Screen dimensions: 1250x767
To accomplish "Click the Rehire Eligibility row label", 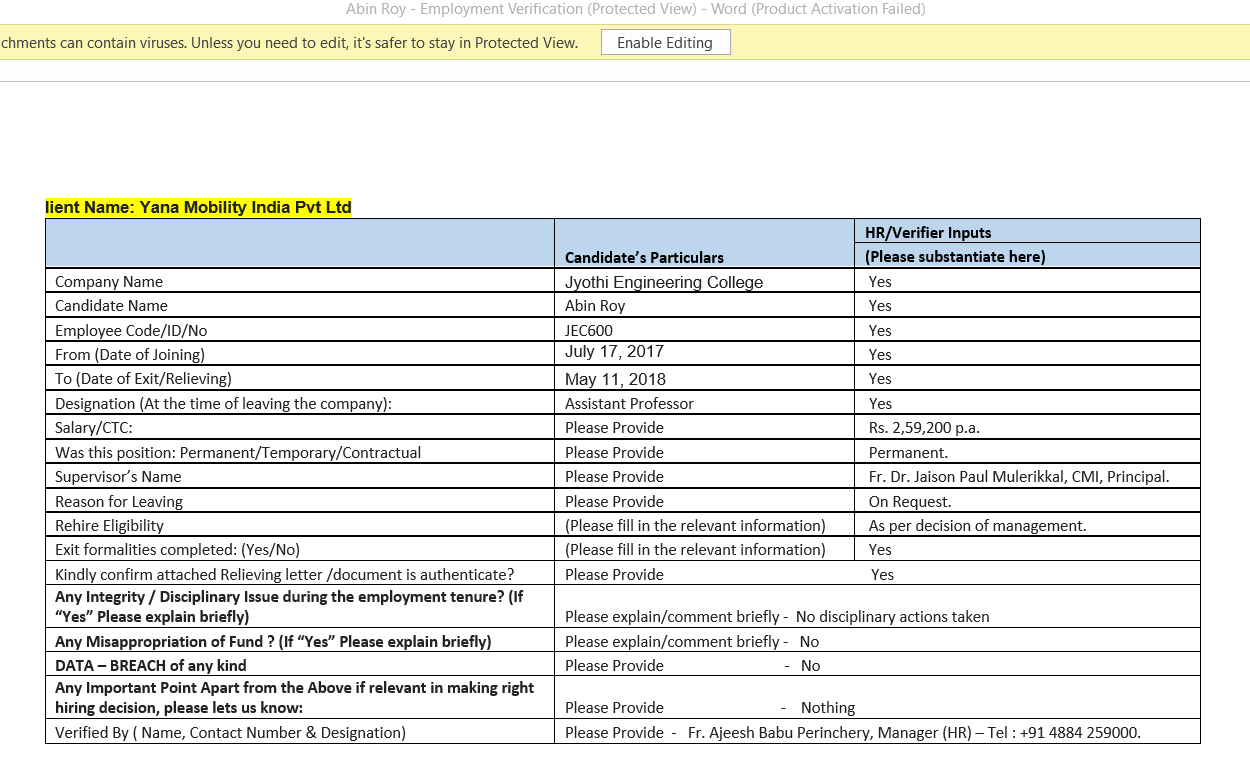I will [x=109, y=526].
